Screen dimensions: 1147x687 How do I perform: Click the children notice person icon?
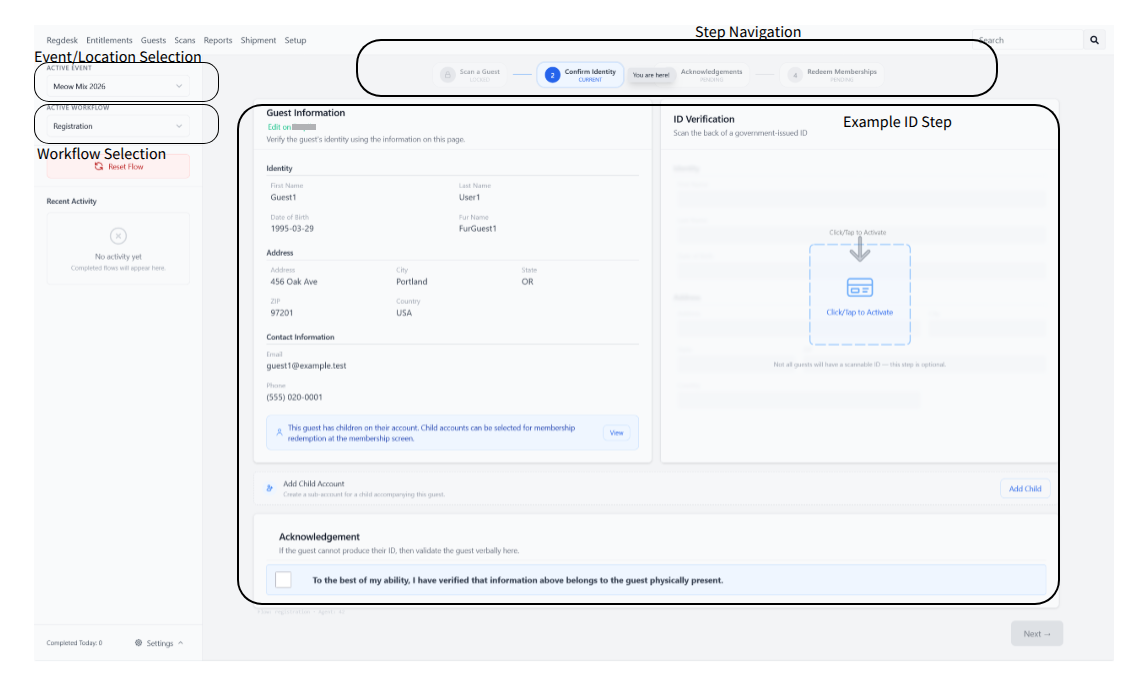pos(279,432)
